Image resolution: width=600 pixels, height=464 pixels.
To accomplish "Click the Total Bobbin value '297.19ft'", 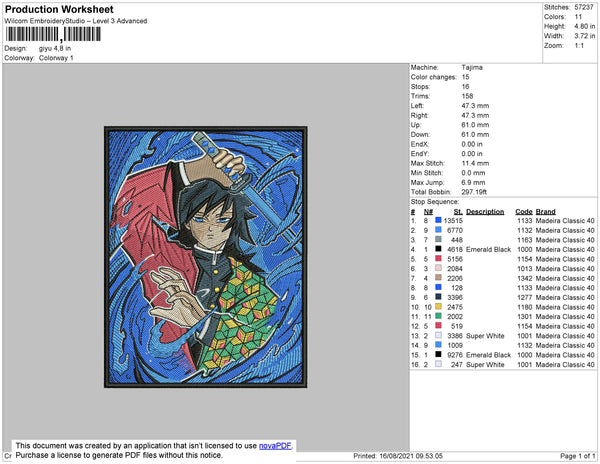I will click(474, 192).
